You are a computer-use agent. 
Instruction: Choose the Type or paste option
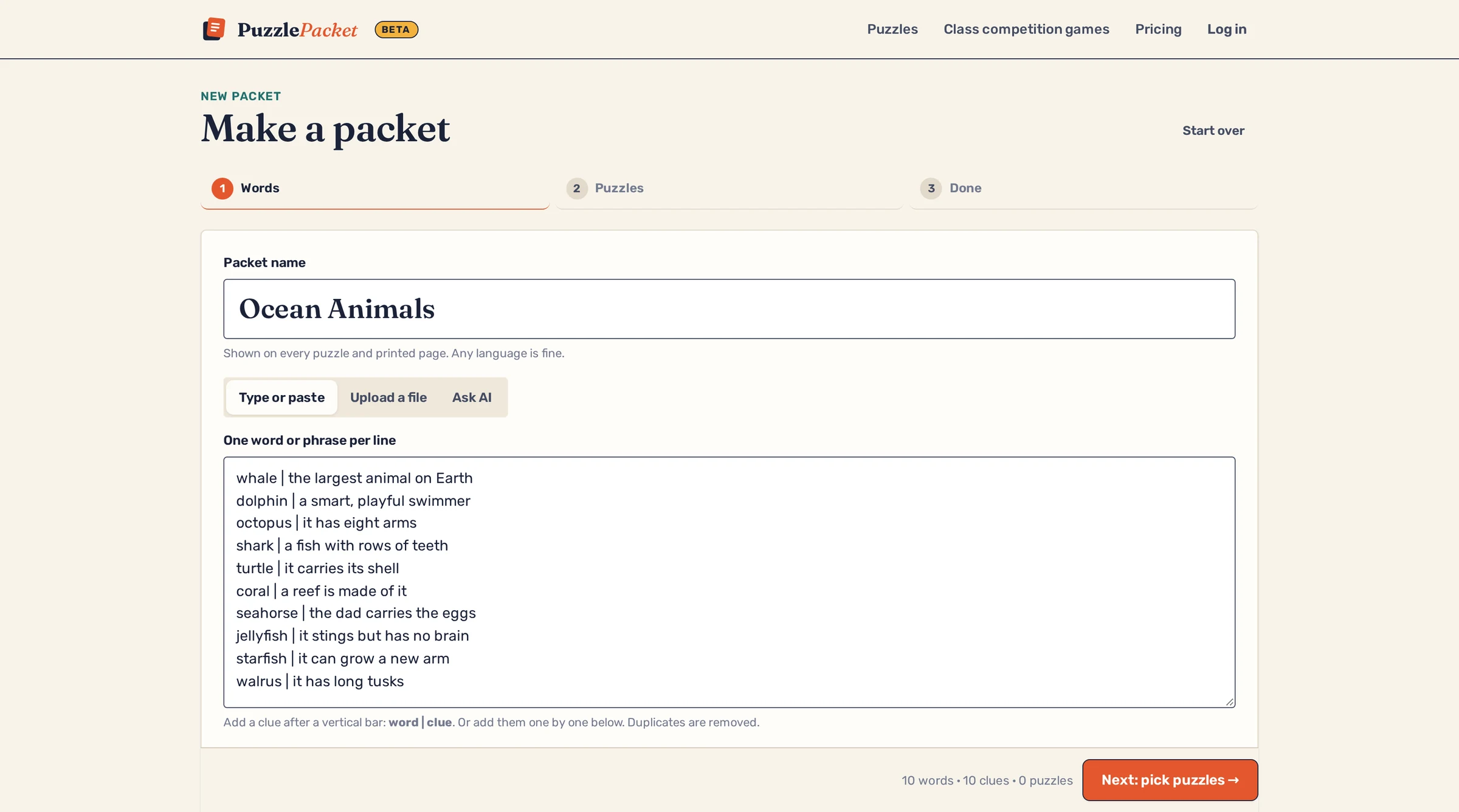281,397
